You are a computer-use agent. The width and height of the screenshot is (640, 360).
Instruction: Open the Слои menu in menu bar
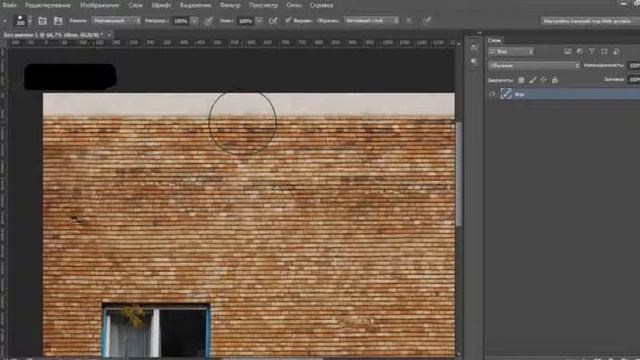point(136,5)
